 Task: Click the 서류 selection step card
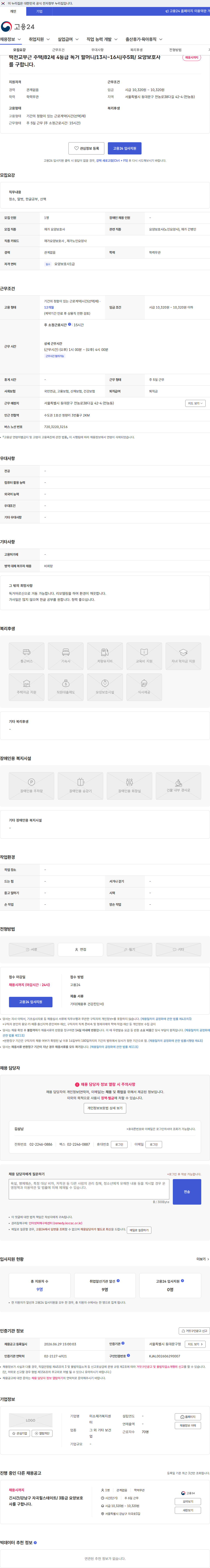(x=32, y=950)
